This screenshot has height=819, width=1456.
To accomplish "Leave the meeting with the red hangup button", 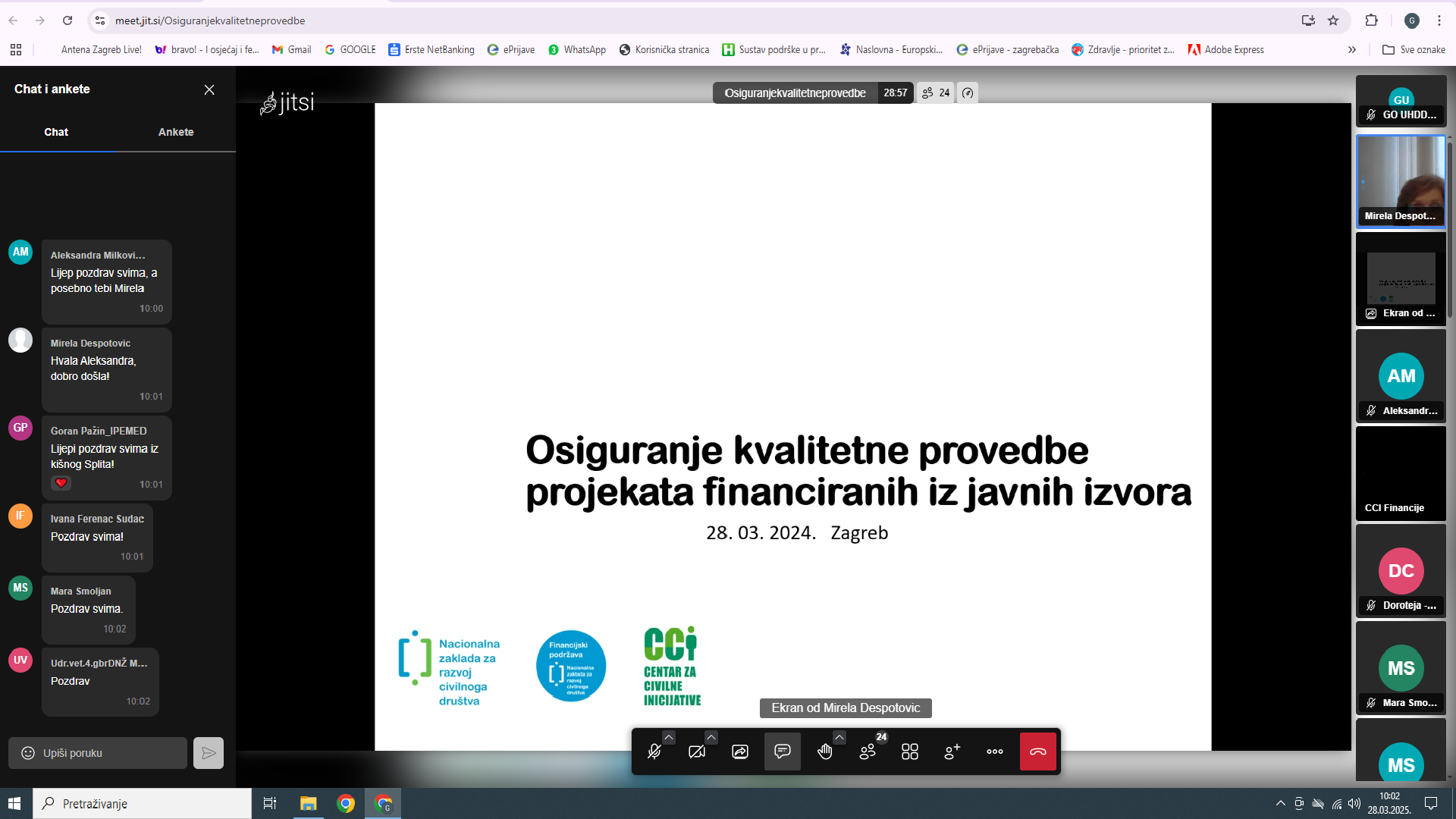I will pyautogui.click(x=1037, y=752).
